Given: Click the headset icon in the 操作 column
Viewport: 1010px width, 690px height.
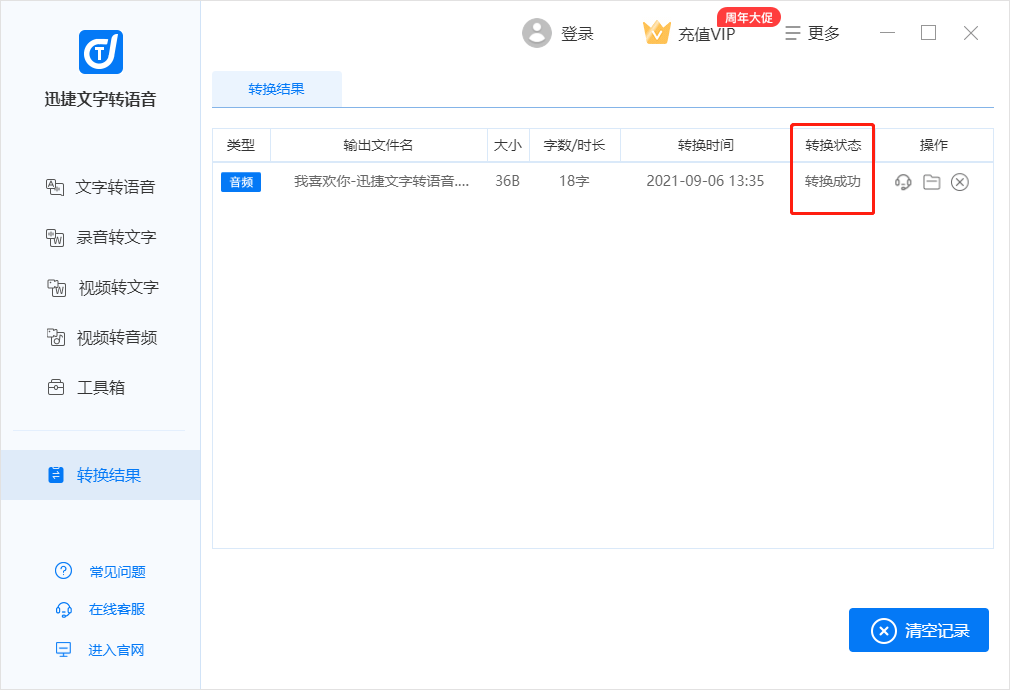Looking at the screenshot, I should 903,182.
